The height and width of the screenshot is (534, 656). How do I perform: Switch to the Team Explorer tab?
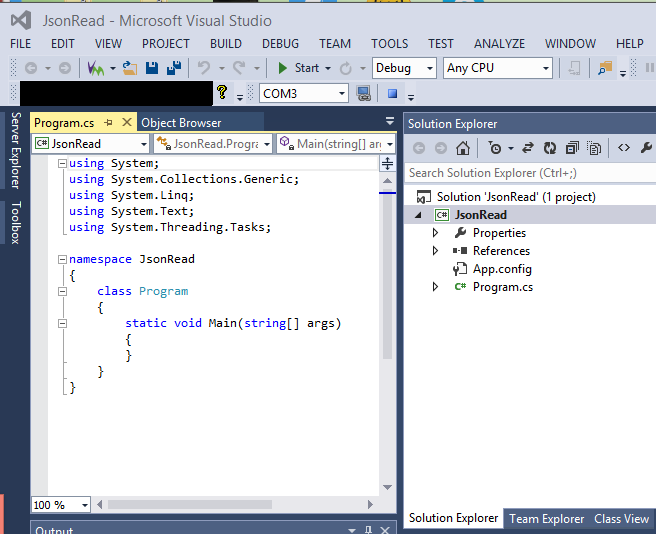[546, 519]
